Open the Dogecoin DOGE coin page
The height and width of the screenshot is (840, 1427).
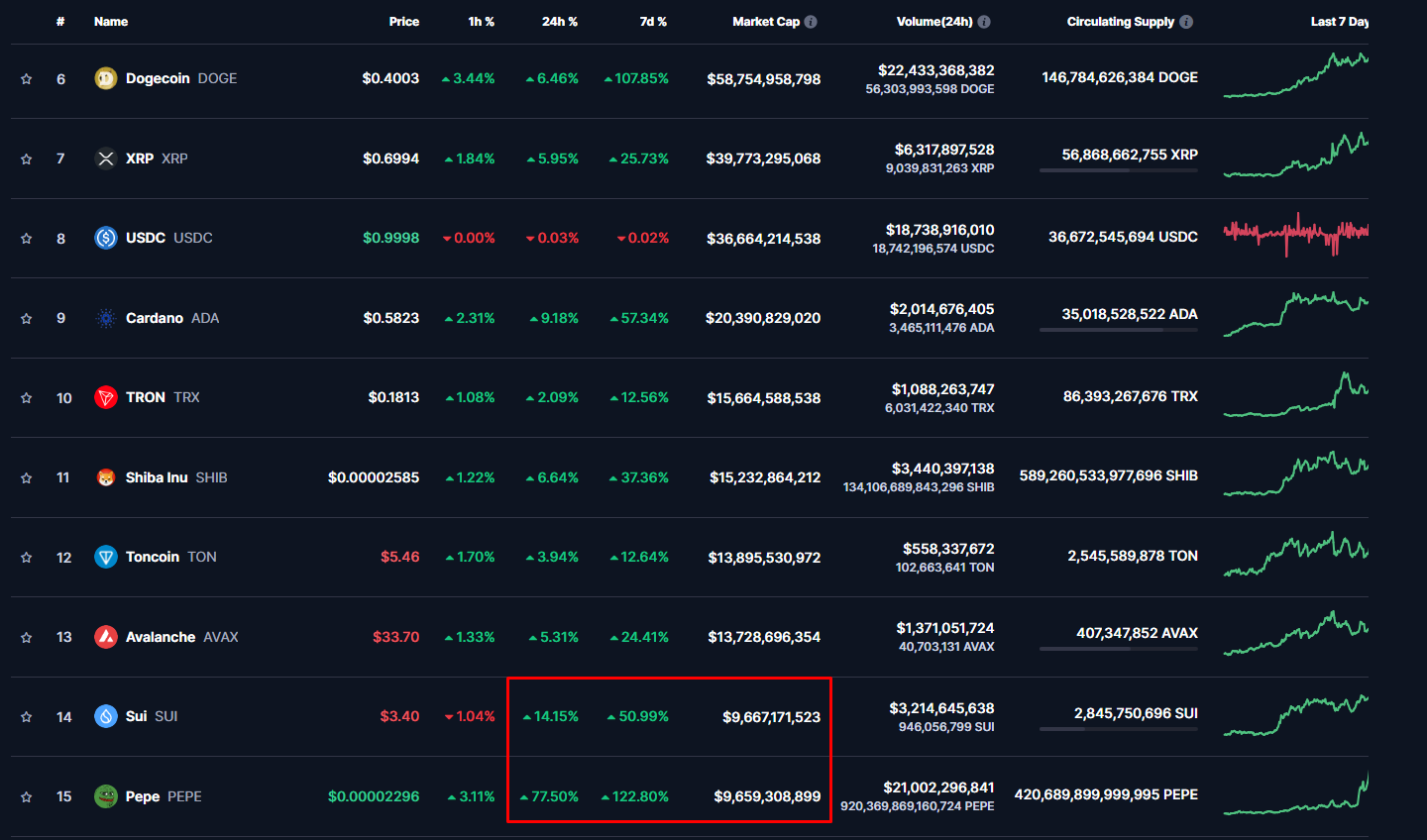[x=181, y=78]
